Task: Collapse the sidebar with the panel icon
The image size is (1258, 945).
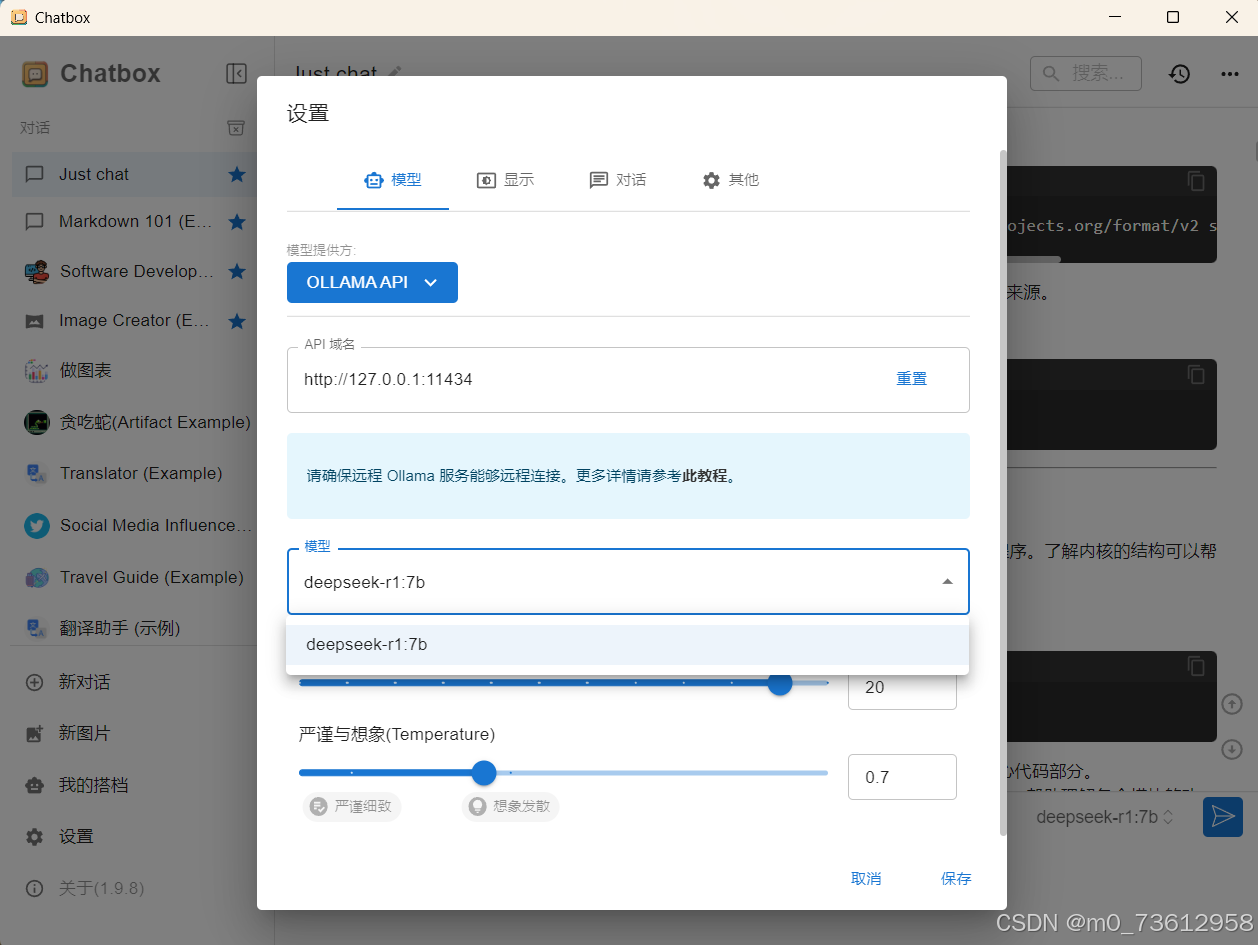Action: point(236,73)
